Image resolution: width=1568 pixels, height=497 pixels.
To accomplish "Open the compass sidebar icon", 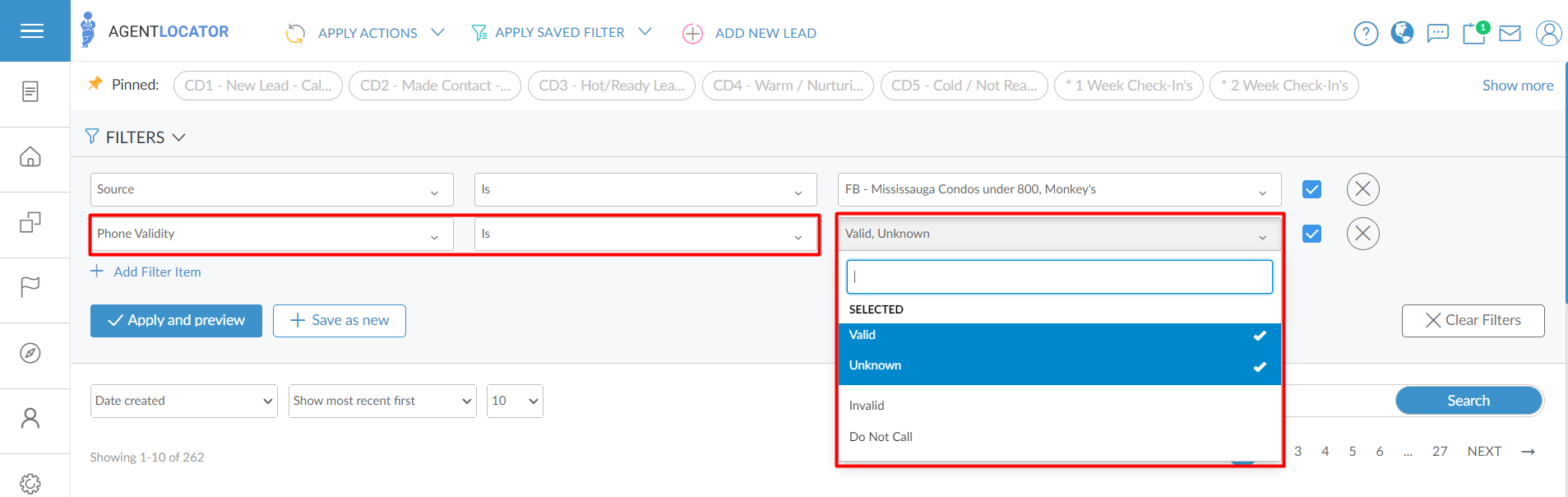I will click(30, 353).
